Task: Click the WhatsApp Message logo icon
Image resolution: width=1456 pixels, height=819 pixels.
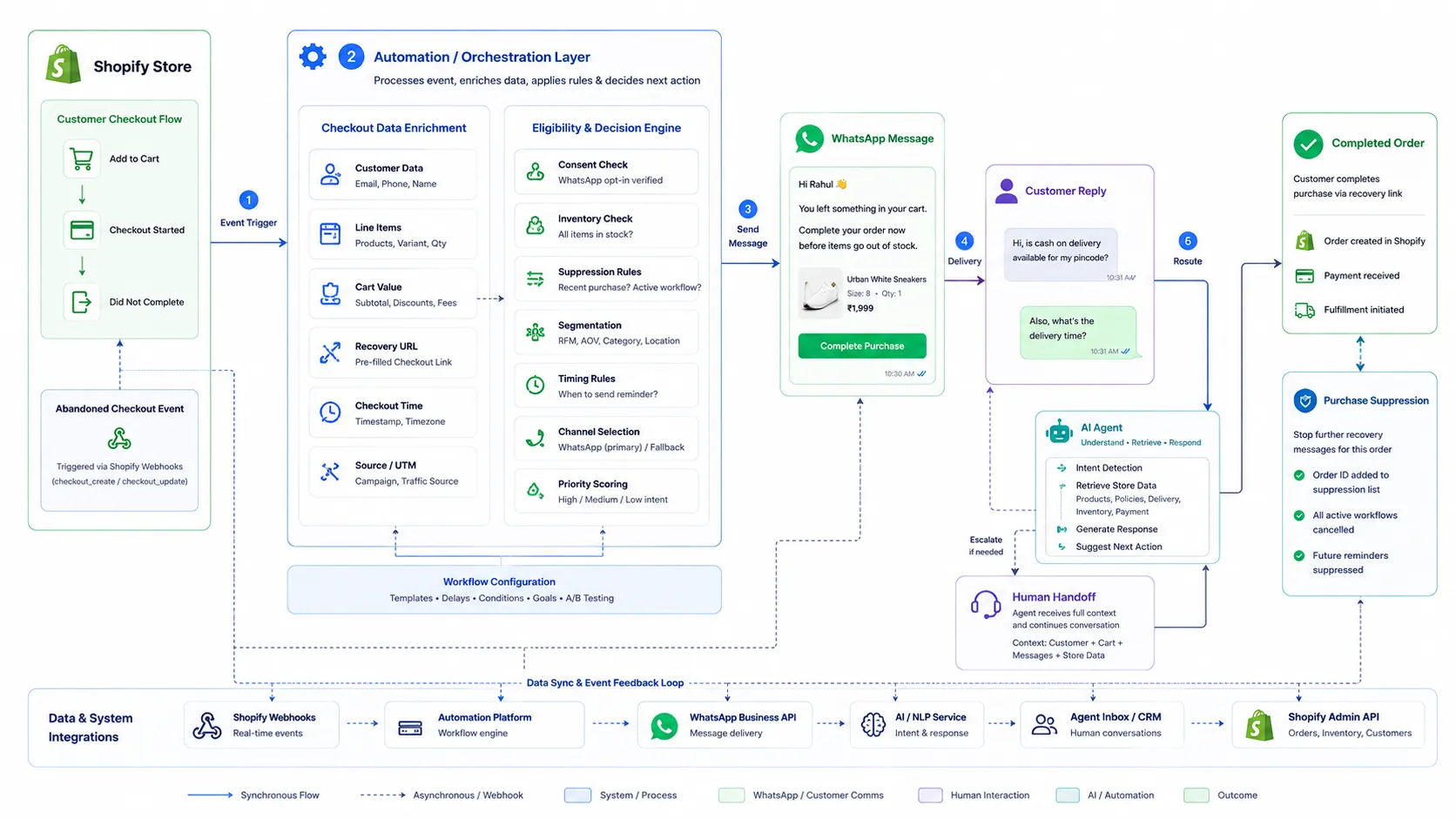Action: click(x=809, y=138)
